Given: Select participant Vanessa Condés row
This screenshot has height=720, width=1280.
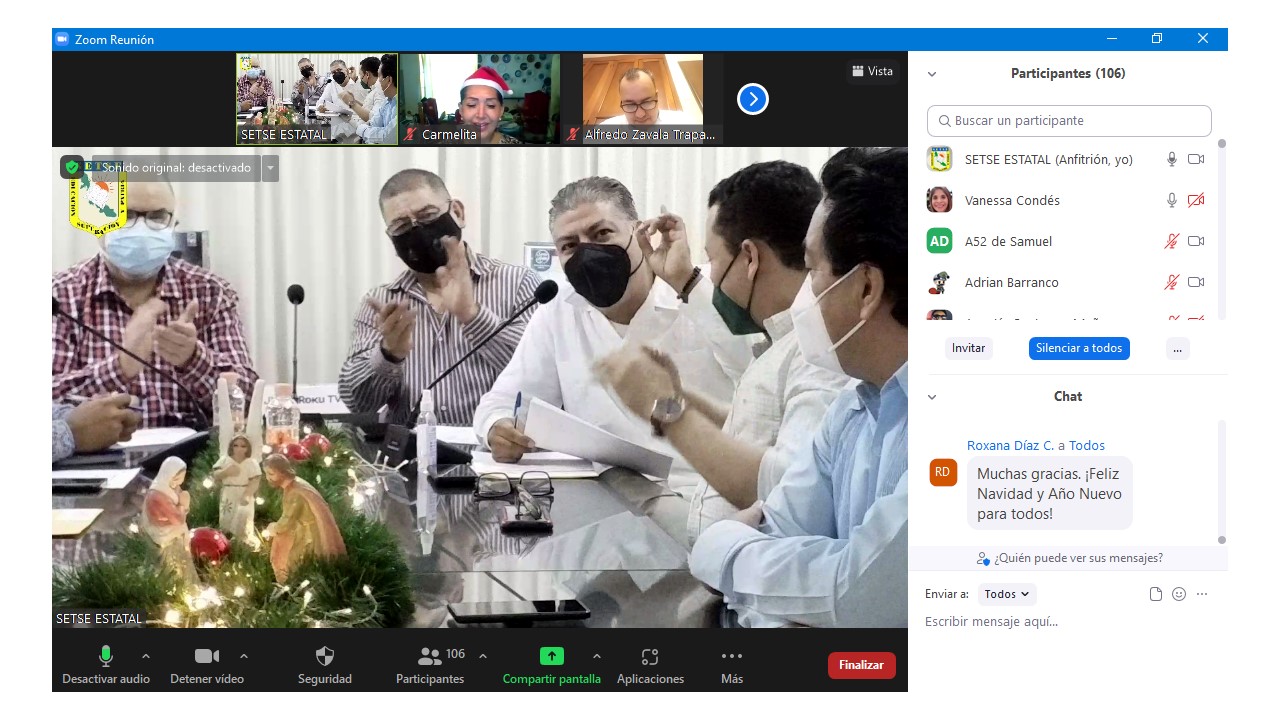Looking at the screenshot, I should coord(1067,200).
